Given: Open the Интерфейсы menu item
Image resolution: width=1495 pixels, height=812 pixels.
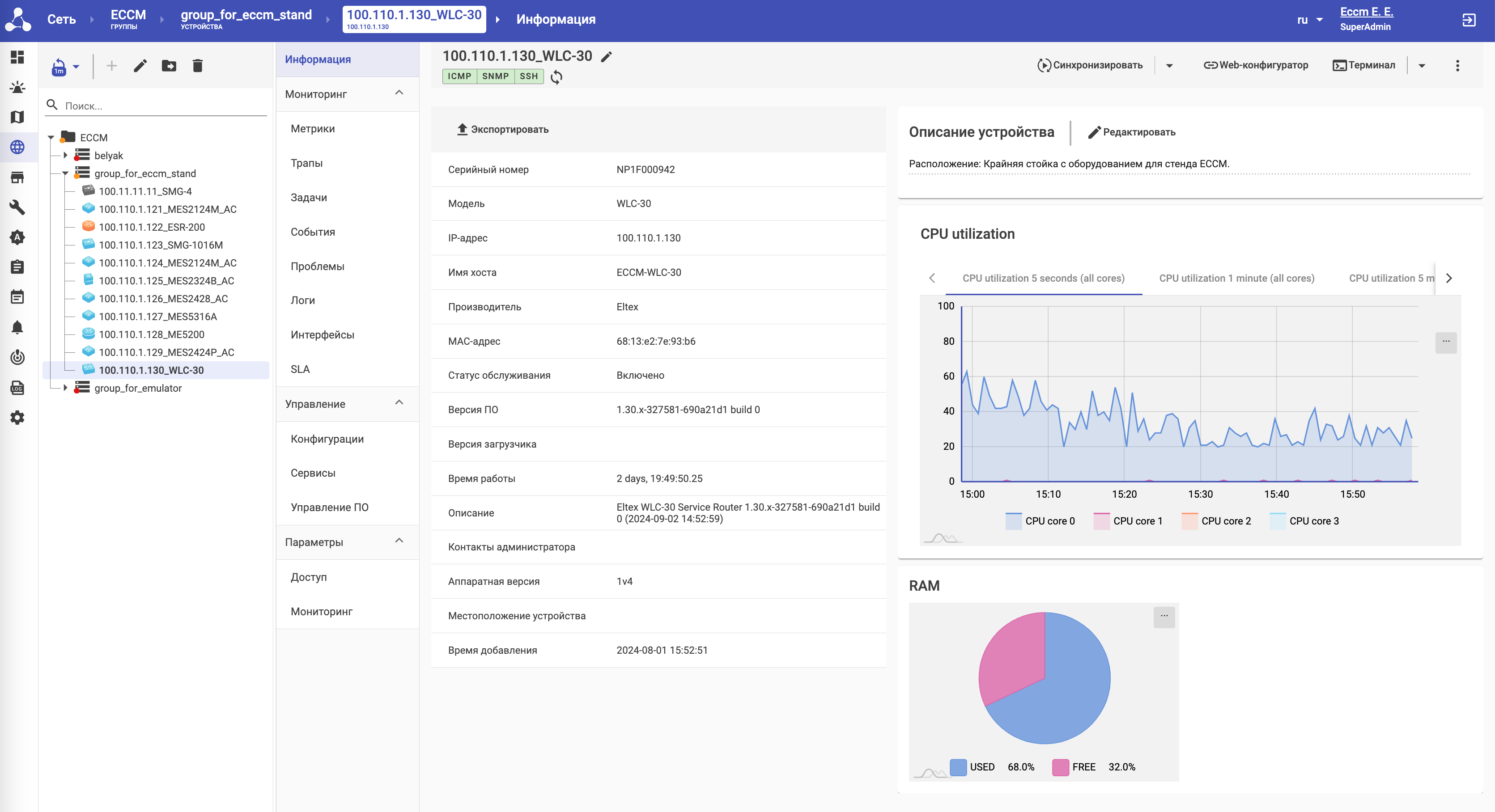Looking at the screenshot, I should [x=322, y=334].
